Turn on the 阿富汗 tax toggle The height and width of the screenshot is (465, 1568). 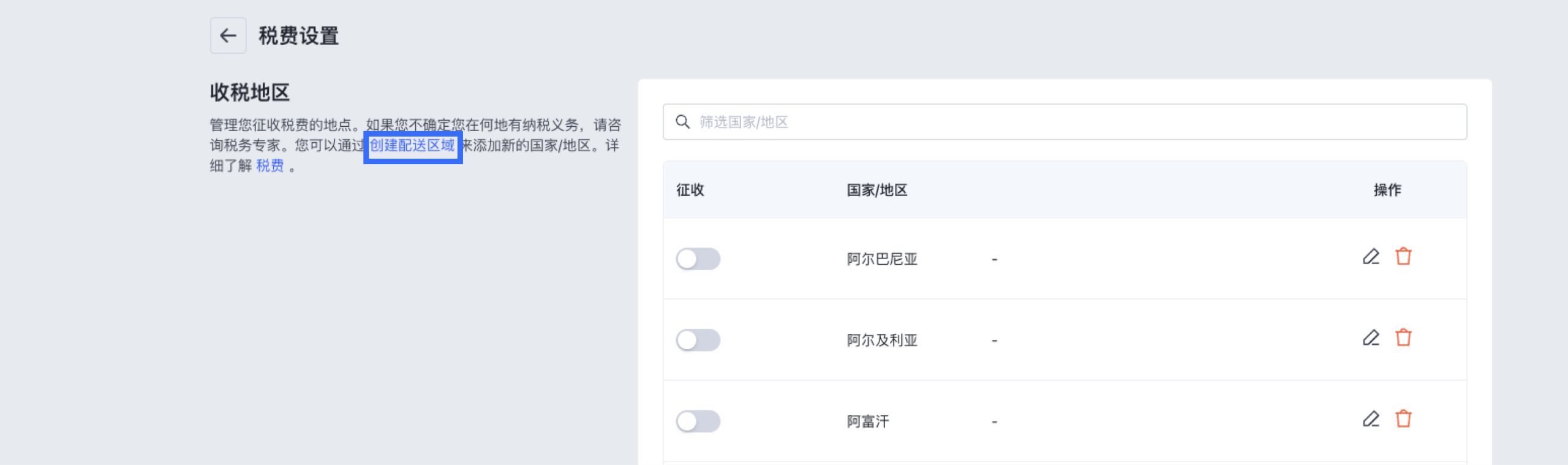[698, 422]
